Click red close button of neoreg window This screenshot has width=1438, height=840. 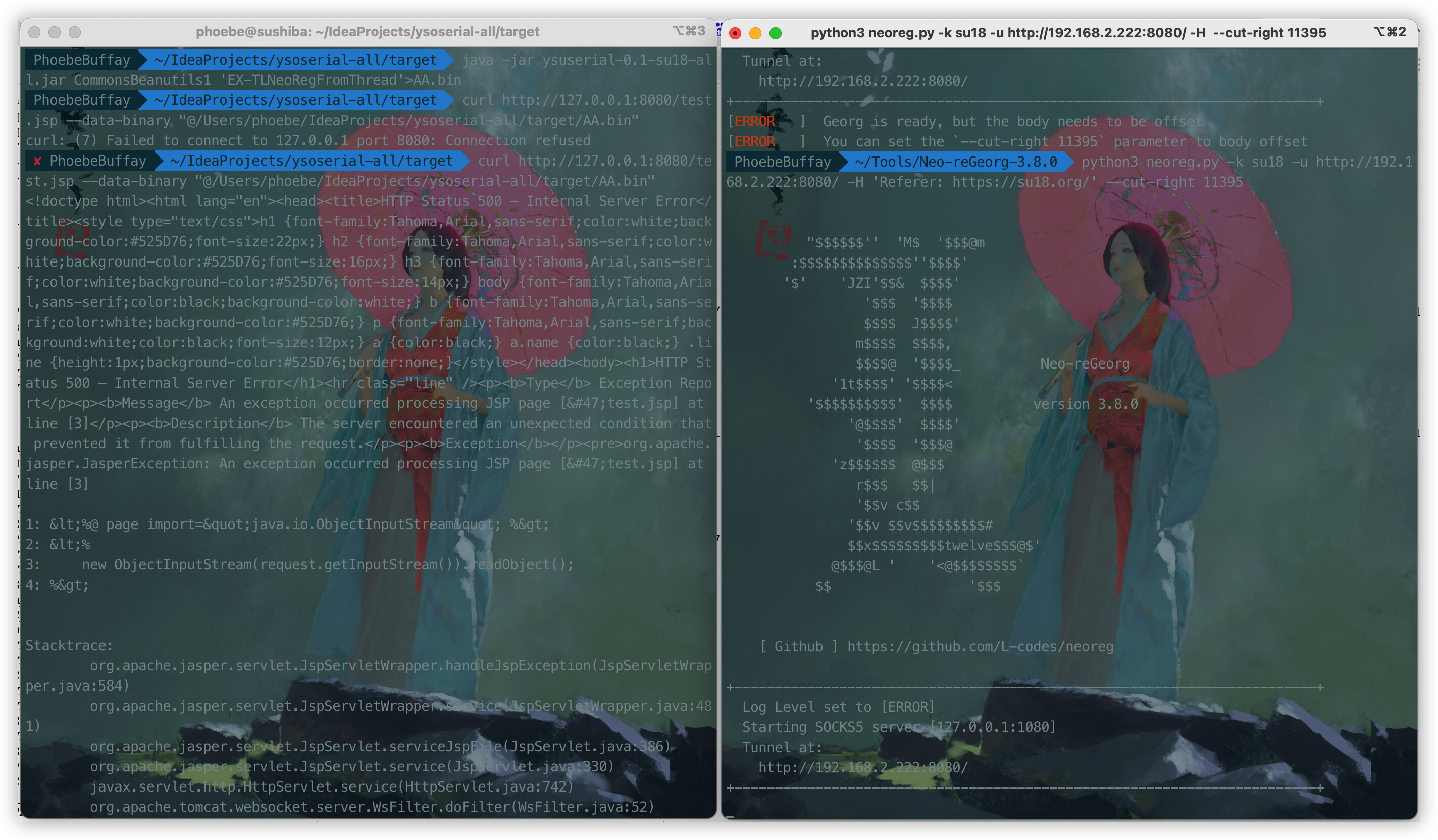pos(735,33)
